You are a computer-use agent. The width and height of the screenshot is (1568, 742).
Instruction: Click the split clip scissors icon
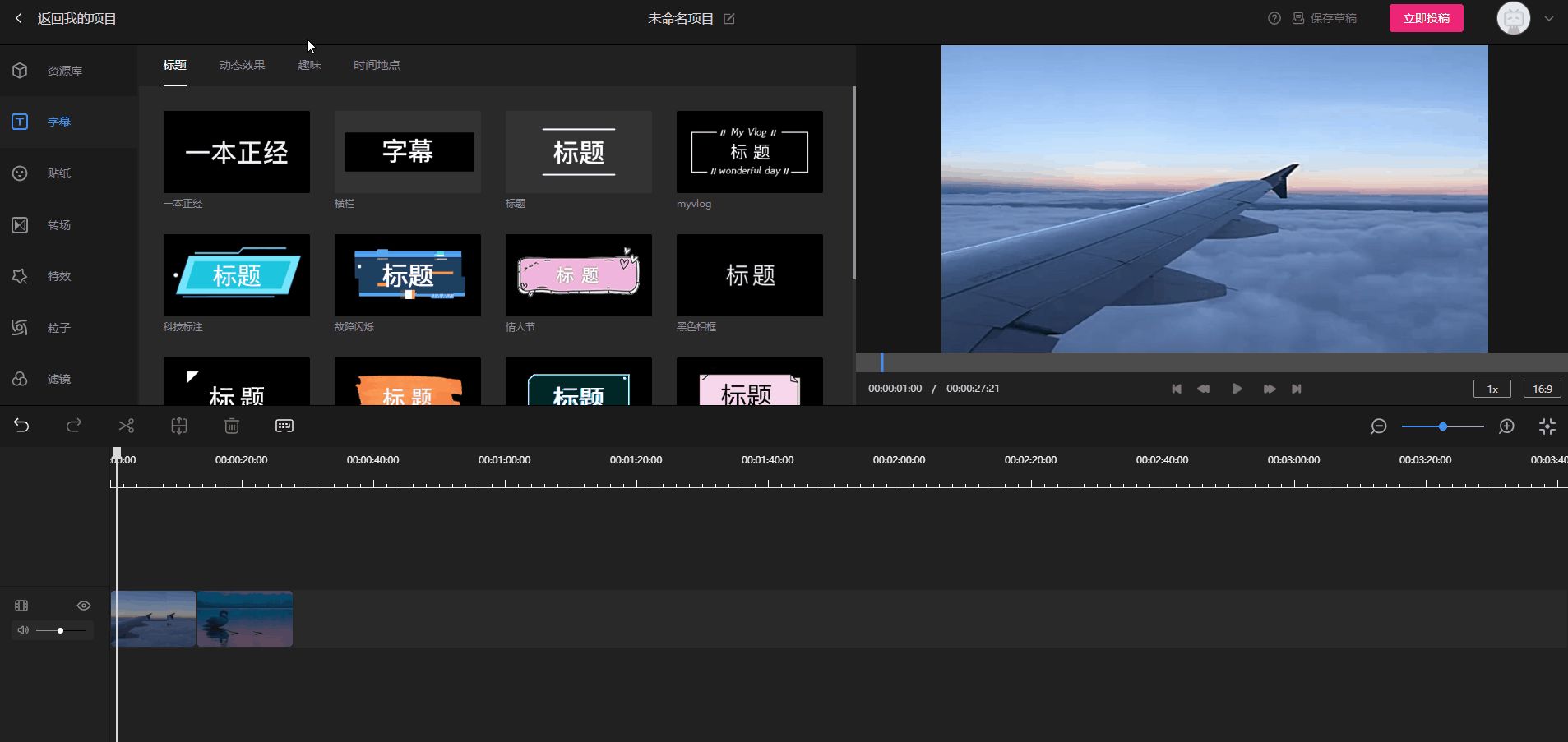126,426
